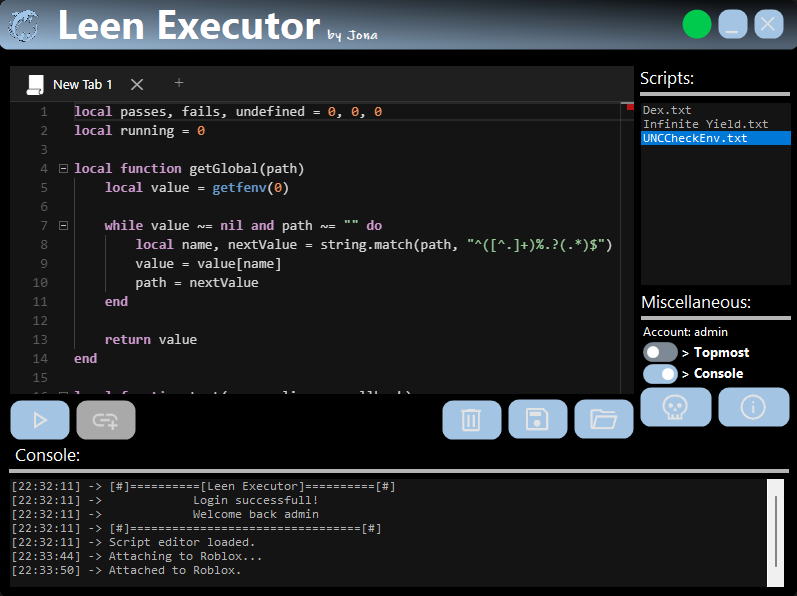The image size is (797, 596).
Task: Collapse the getGlobal function fold at line 4
Action: (x=63, y=169)
